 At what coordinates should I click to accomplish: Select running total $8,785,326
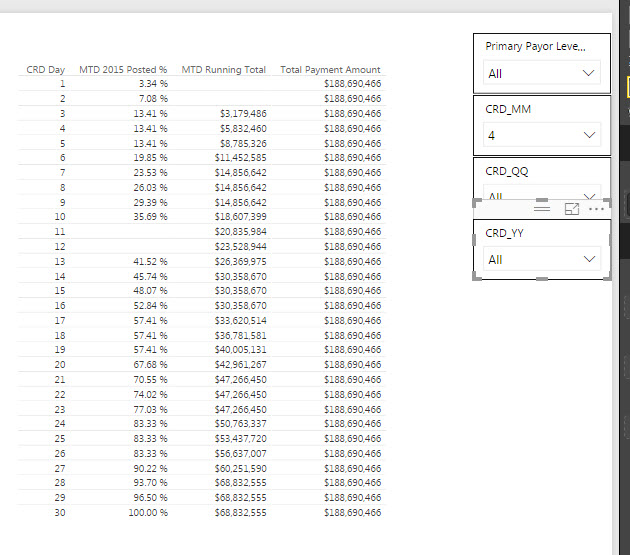(243, 143)
